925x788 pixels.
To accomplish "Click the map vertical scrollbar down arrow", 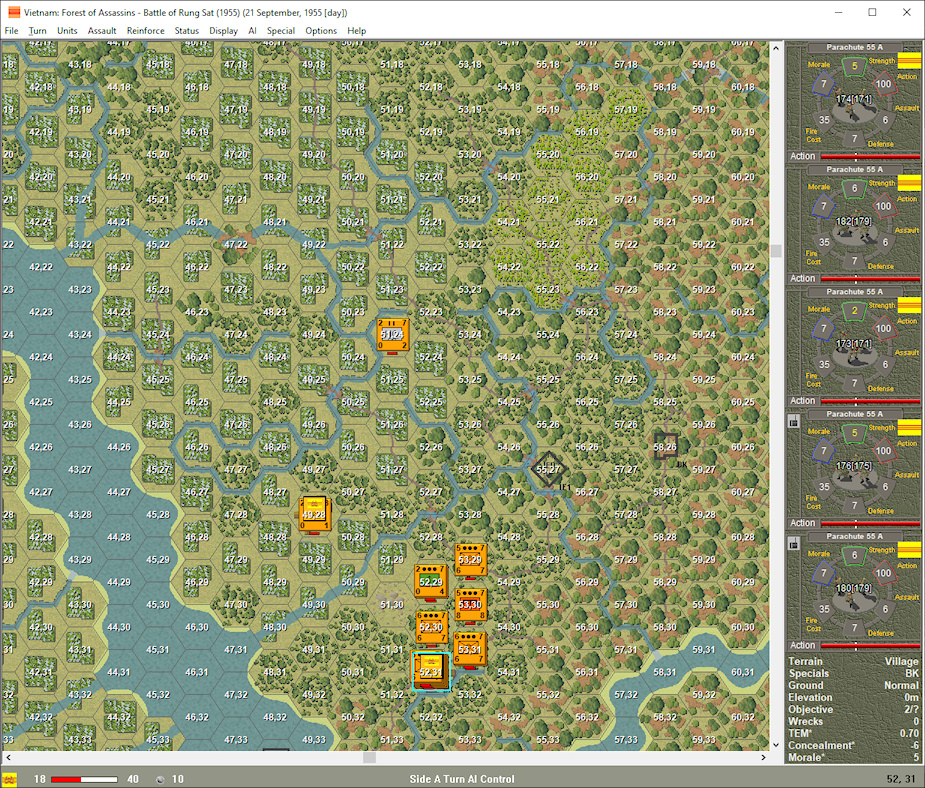I will point(776,744).
